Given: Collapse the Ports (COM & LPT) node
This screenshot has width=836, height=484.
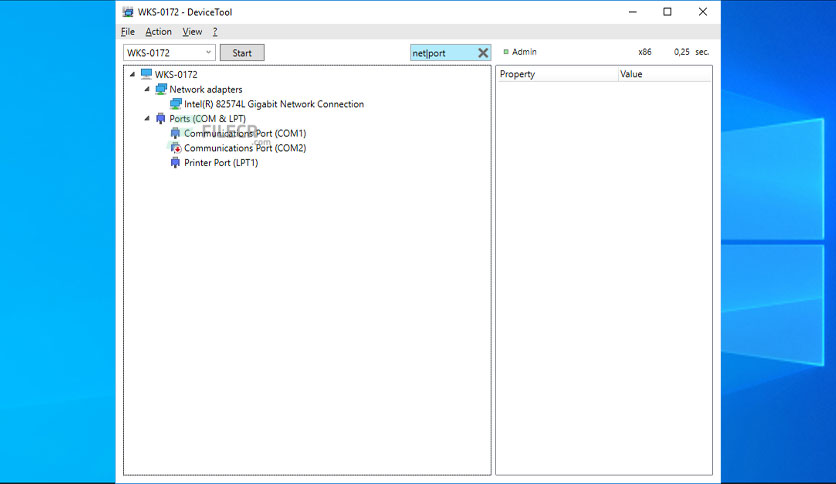Looking at the screenshot, I should pos(147,118).
